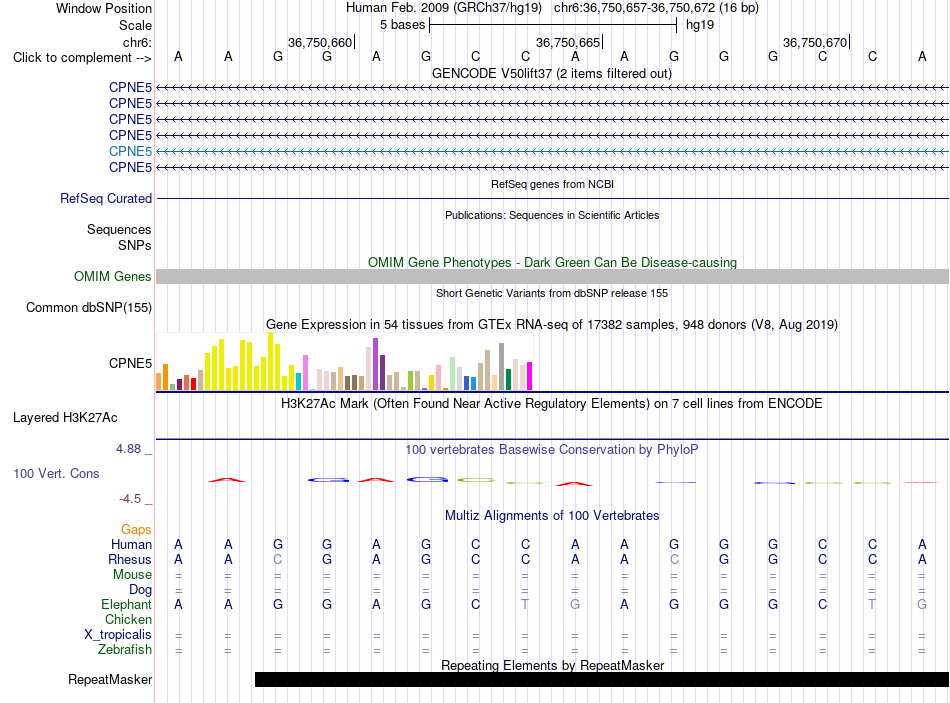Click the Common dbSNP(155) track label
This screenshot has width=950, height=703.
(89, 307)
